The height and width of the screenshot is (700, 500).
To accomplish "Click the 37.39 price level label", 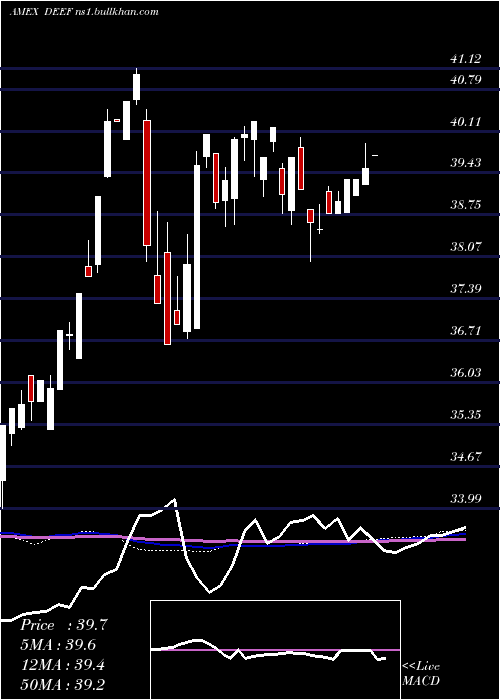I will [x=466, y=288].
